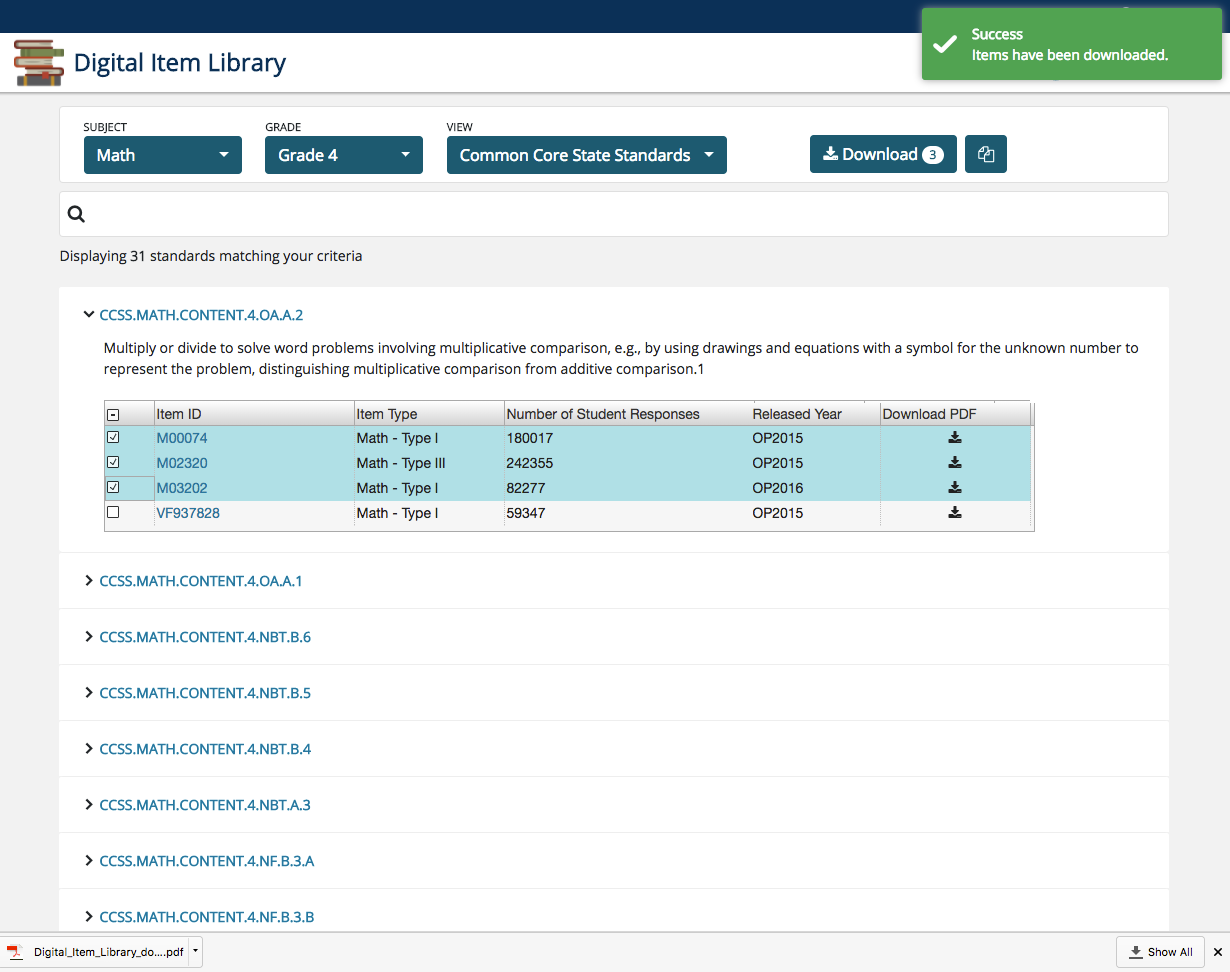The image size is (1230, 972).
Task: Check the VF937828 row checkbox
Action: point(113,513)
